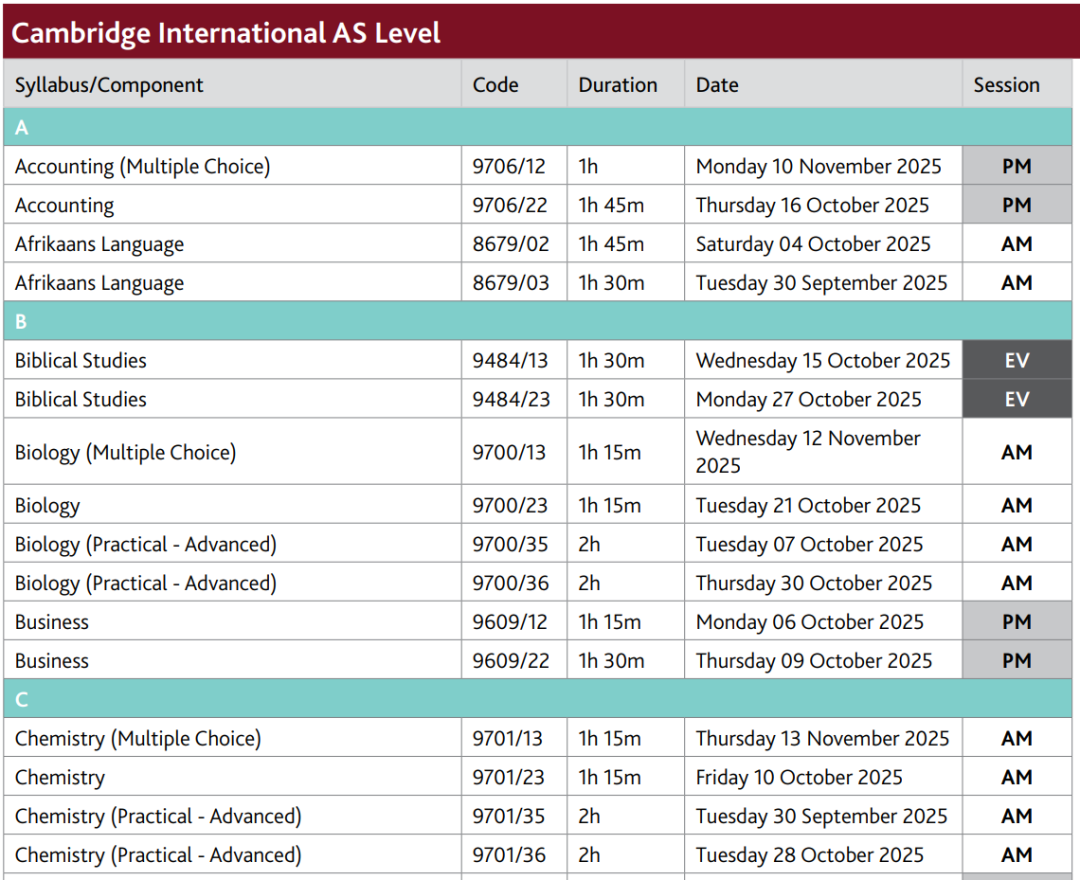Viewport: 1080px width, 880px height.
Task: Click code '9609/22'
Action: (x=510, y=661)
